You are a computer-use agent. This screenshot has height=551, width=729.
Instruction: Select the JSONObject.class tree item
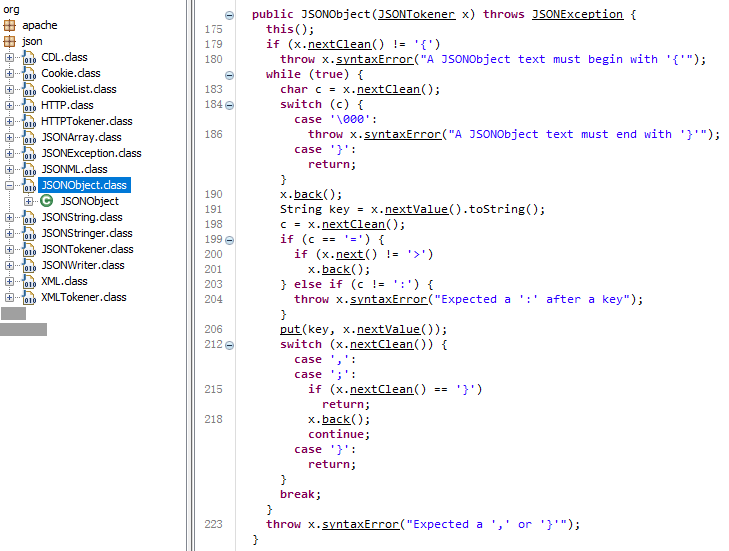pyautogui.click(x=84, y=185)
